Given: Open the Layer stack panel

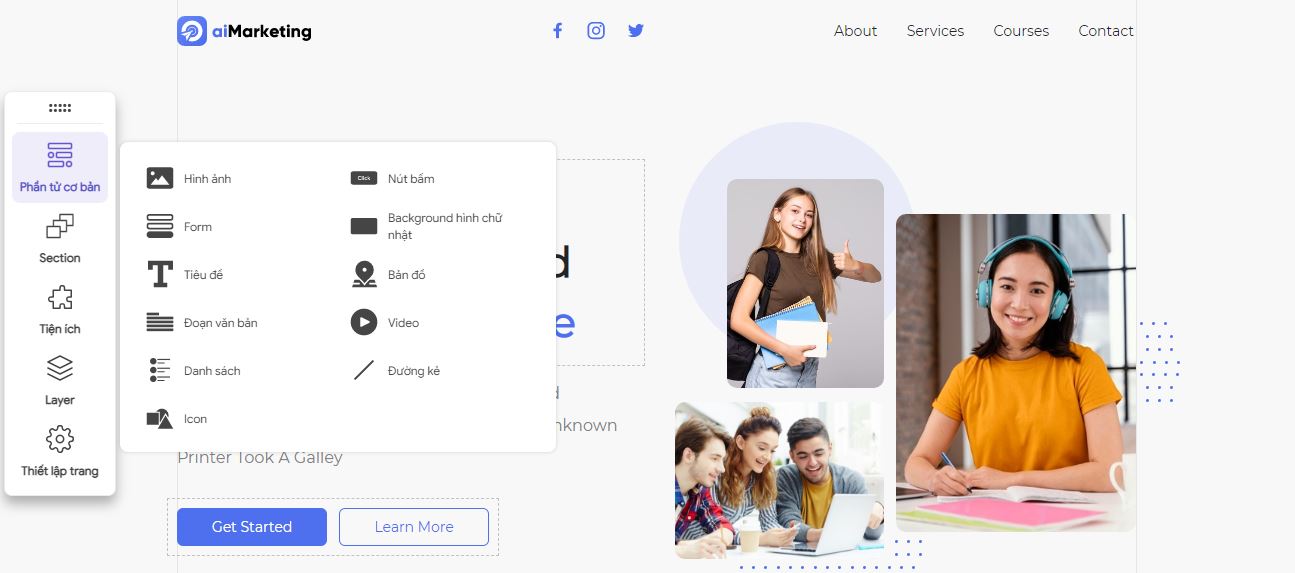Looking at the screenshot, I should pyautogui.click(x=60, y=381).
